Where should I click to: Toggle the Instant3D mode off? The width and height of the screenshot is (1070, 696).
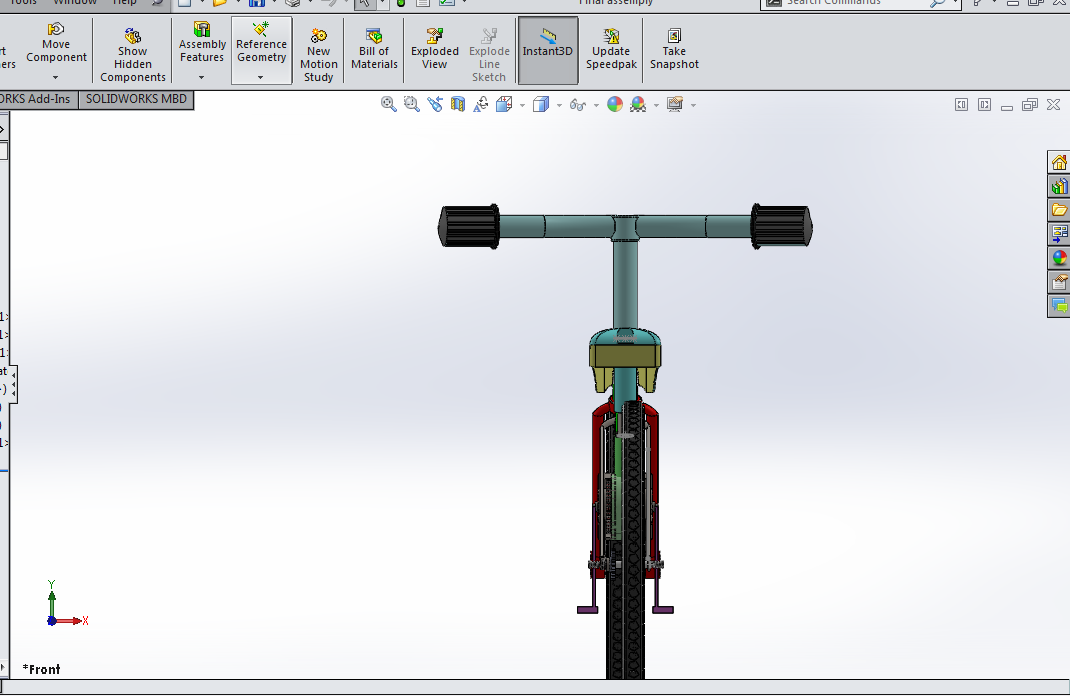[x=548, y=50]
